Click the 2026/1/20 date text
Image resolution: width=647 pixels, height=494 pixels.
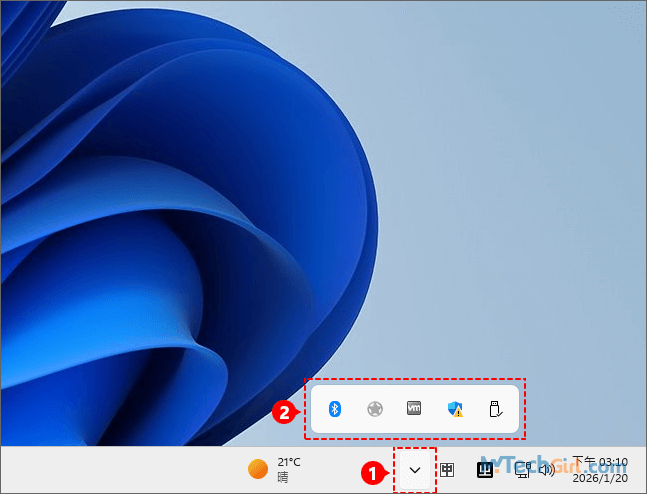[x=600, y=478]
